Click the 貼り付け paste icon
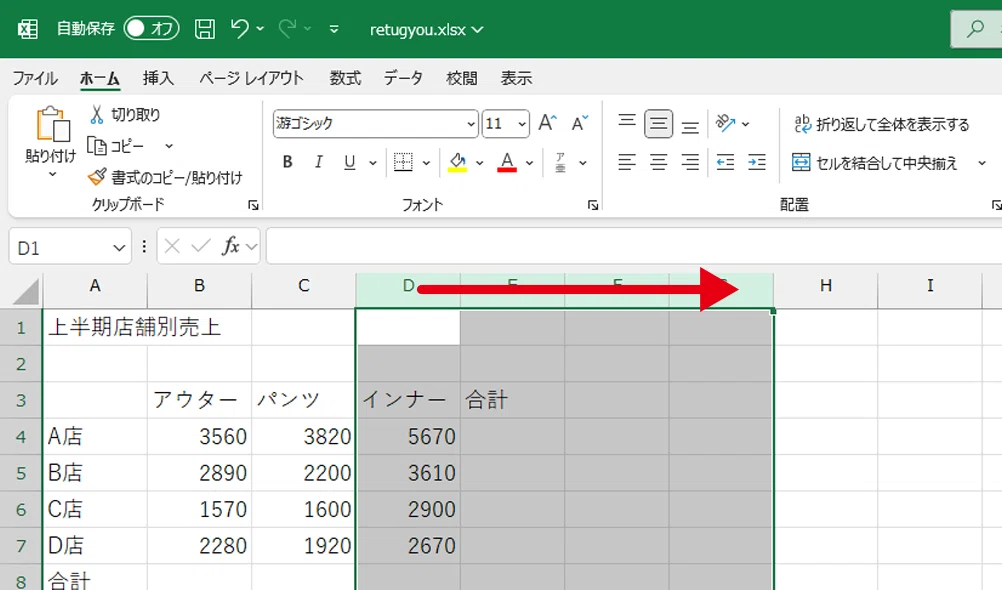 click(x=52, y=125)
